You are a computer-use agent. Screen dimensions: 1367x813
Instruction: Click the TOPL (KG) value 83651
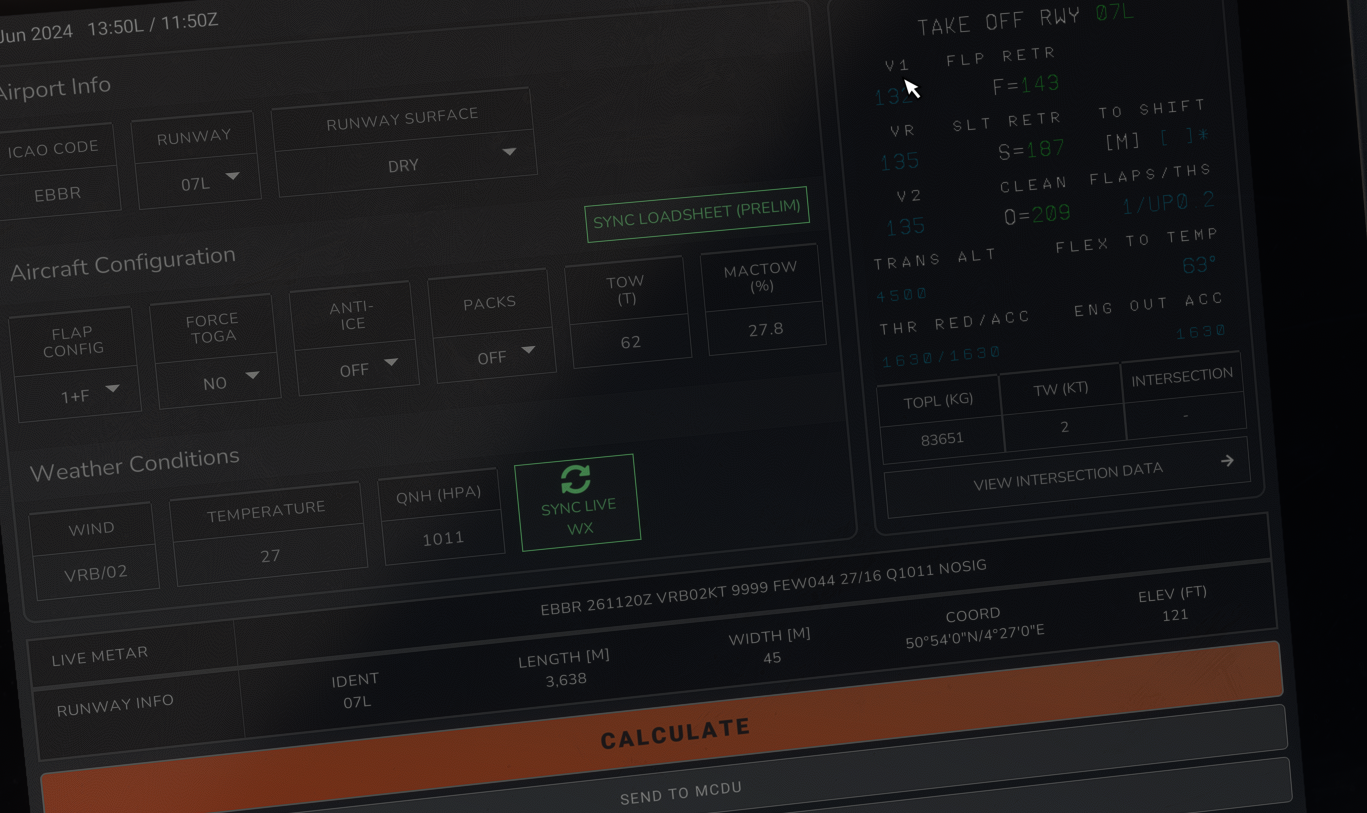(x=942, y=438)
